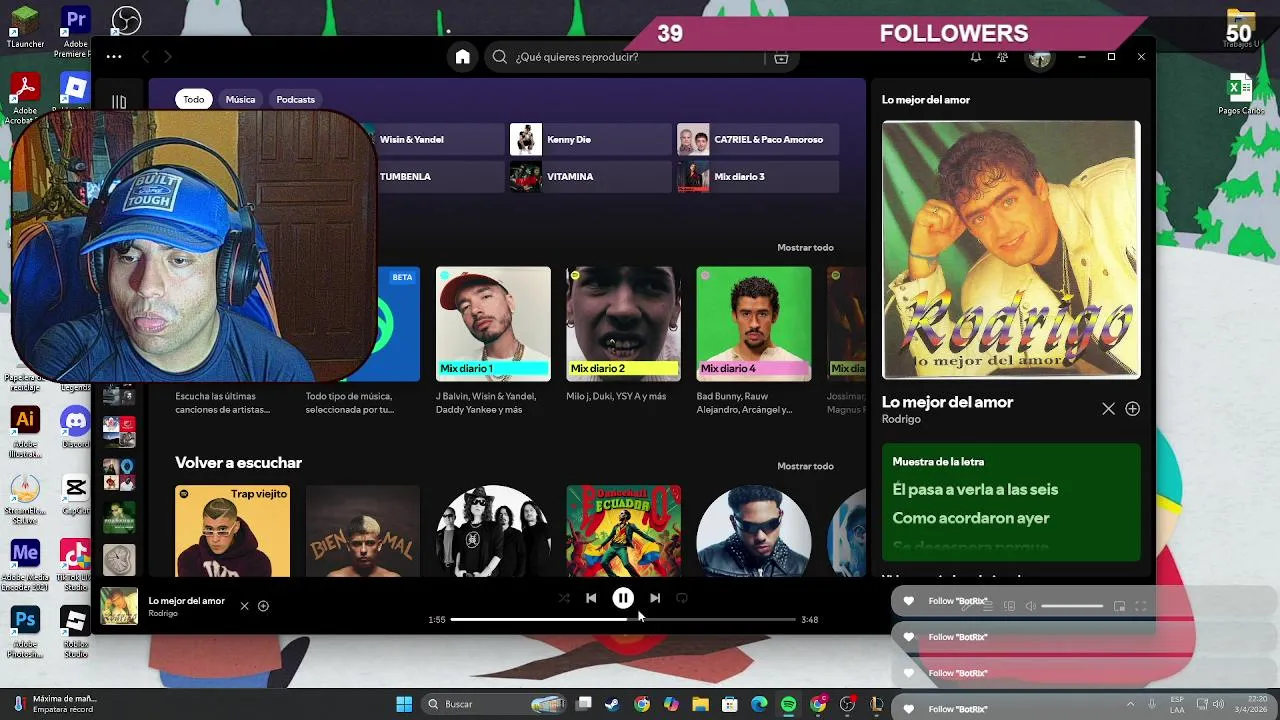Open the Mix diario 1 cover

[493, 324]
